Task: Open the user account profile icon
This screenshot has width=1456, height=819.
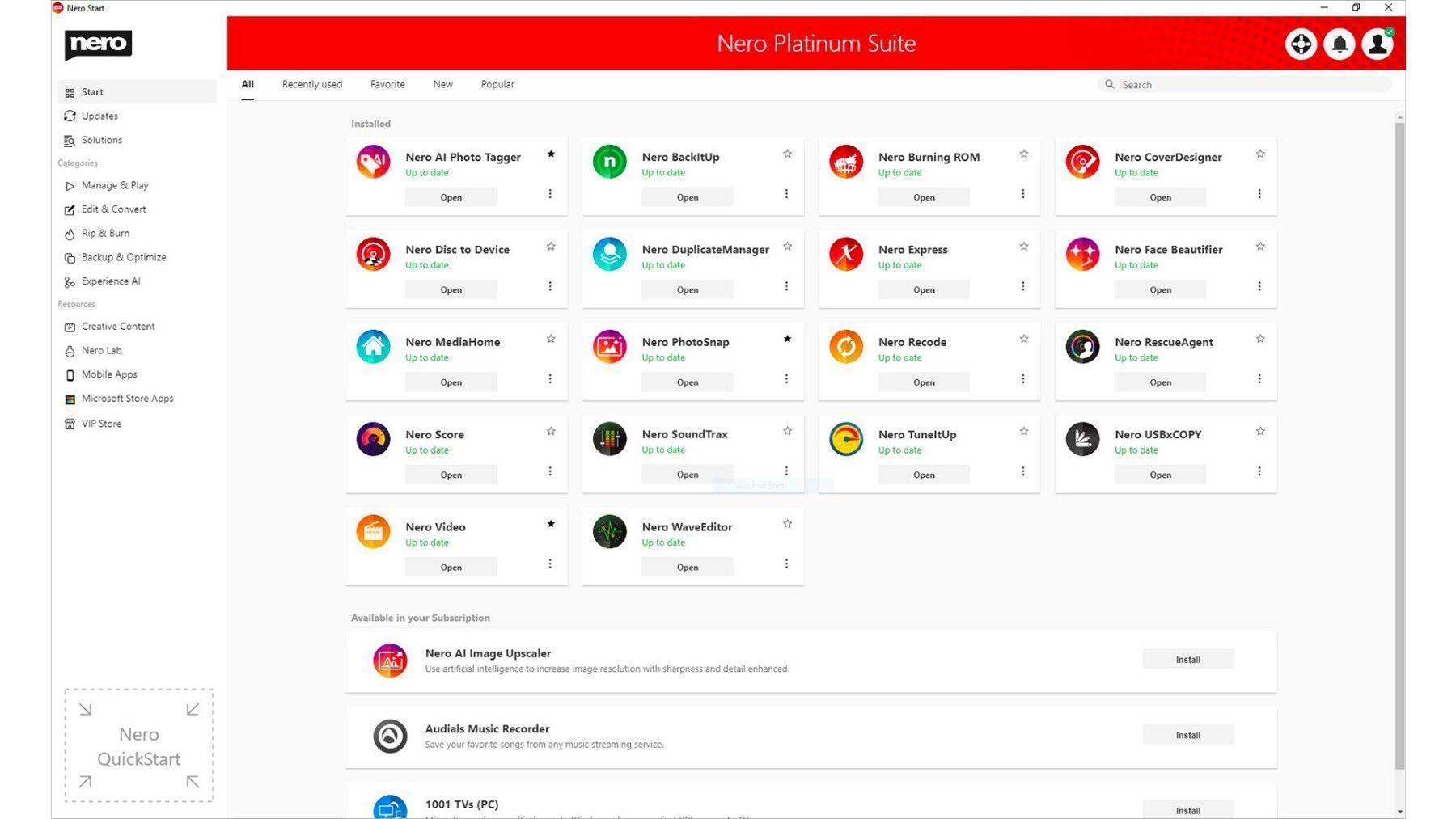Action: [1378, 44]
